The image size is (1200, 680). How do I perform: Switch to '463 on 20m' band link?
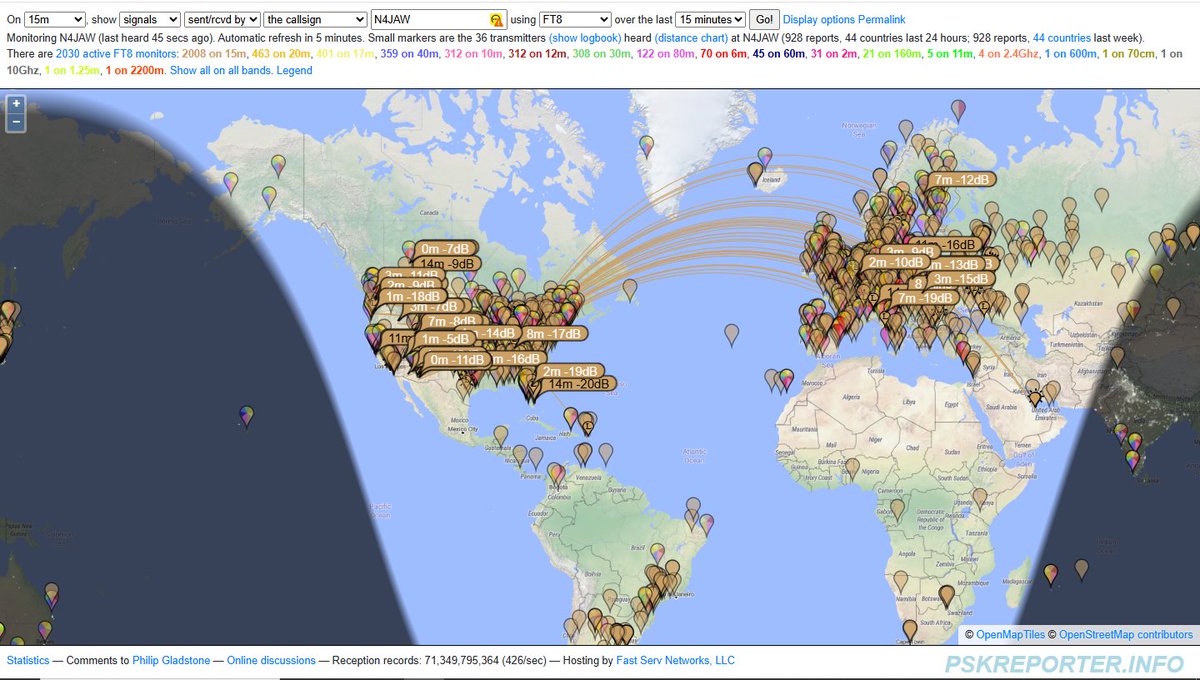(x=281, y=54)
